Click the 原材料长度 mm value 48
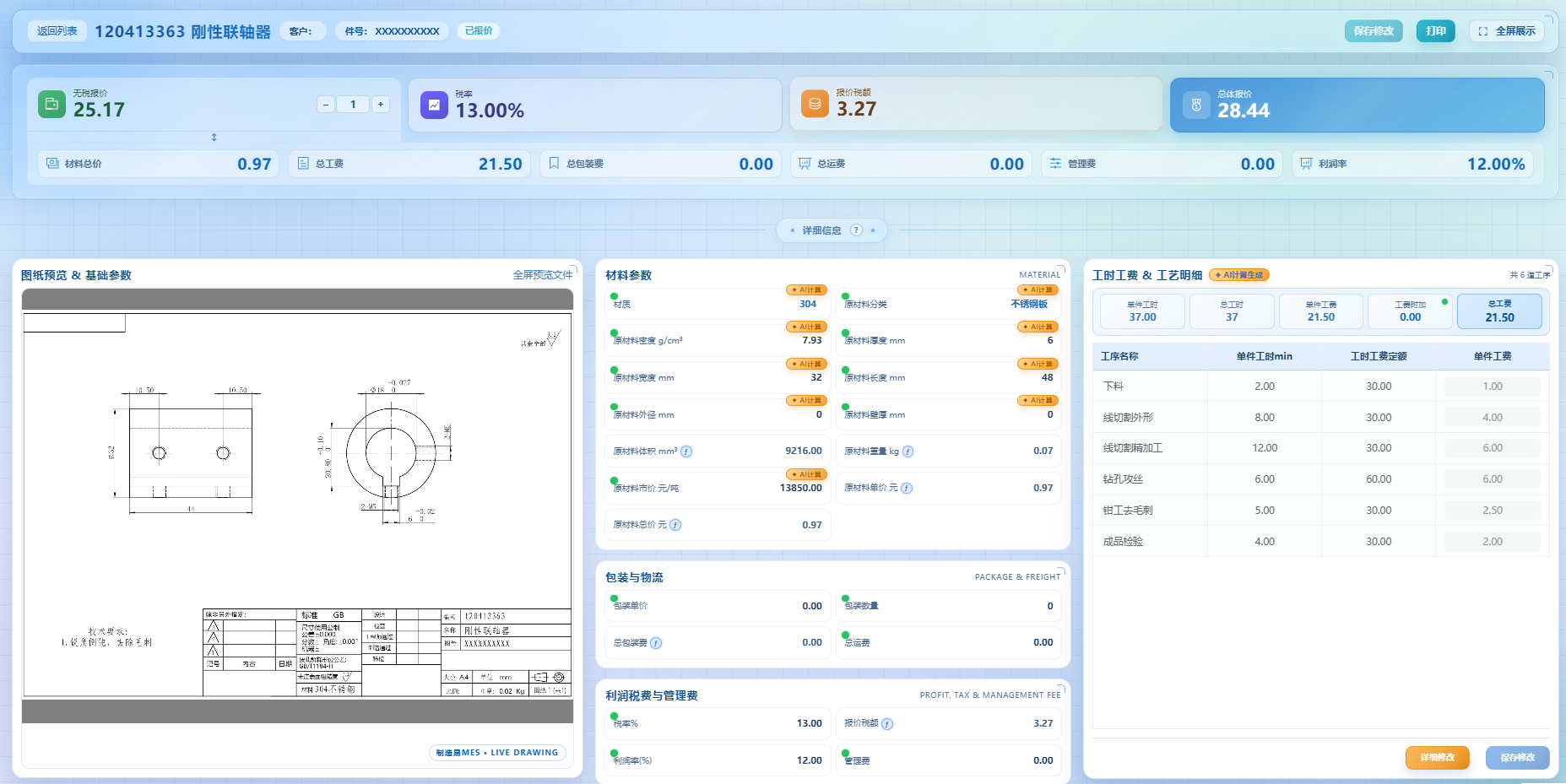The width and height of the screenshot is (1566, 784). pos(1047,377)
